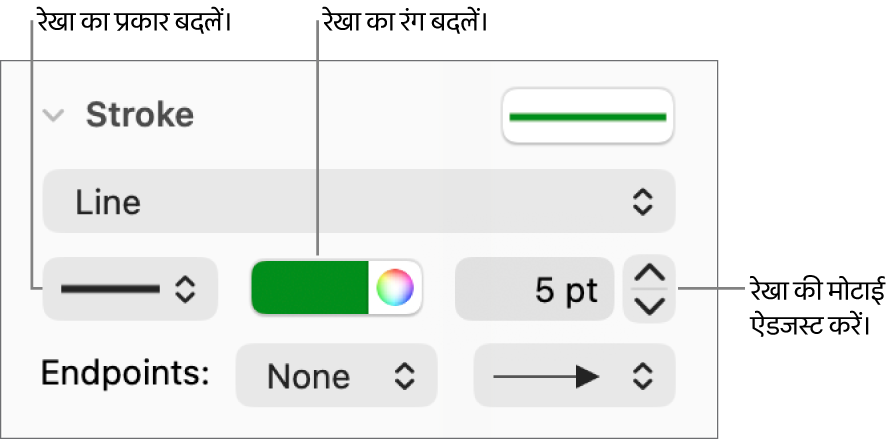
Task: Decrease stroke width with the down arrow
Action: [x=649, y=306]
